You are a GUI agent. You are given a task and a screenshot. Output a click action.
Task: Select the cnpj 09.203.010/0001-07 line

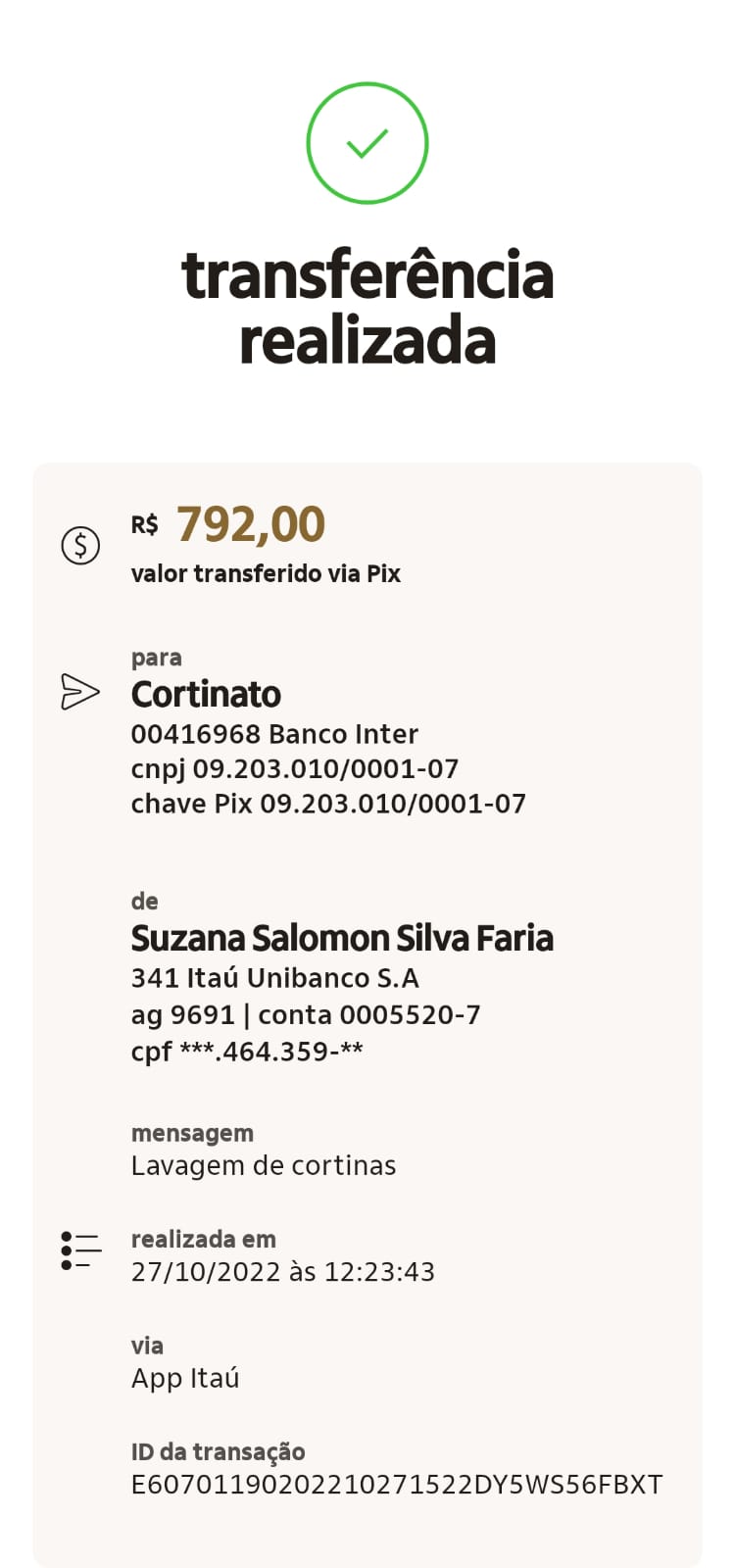(x=295, y=769)
